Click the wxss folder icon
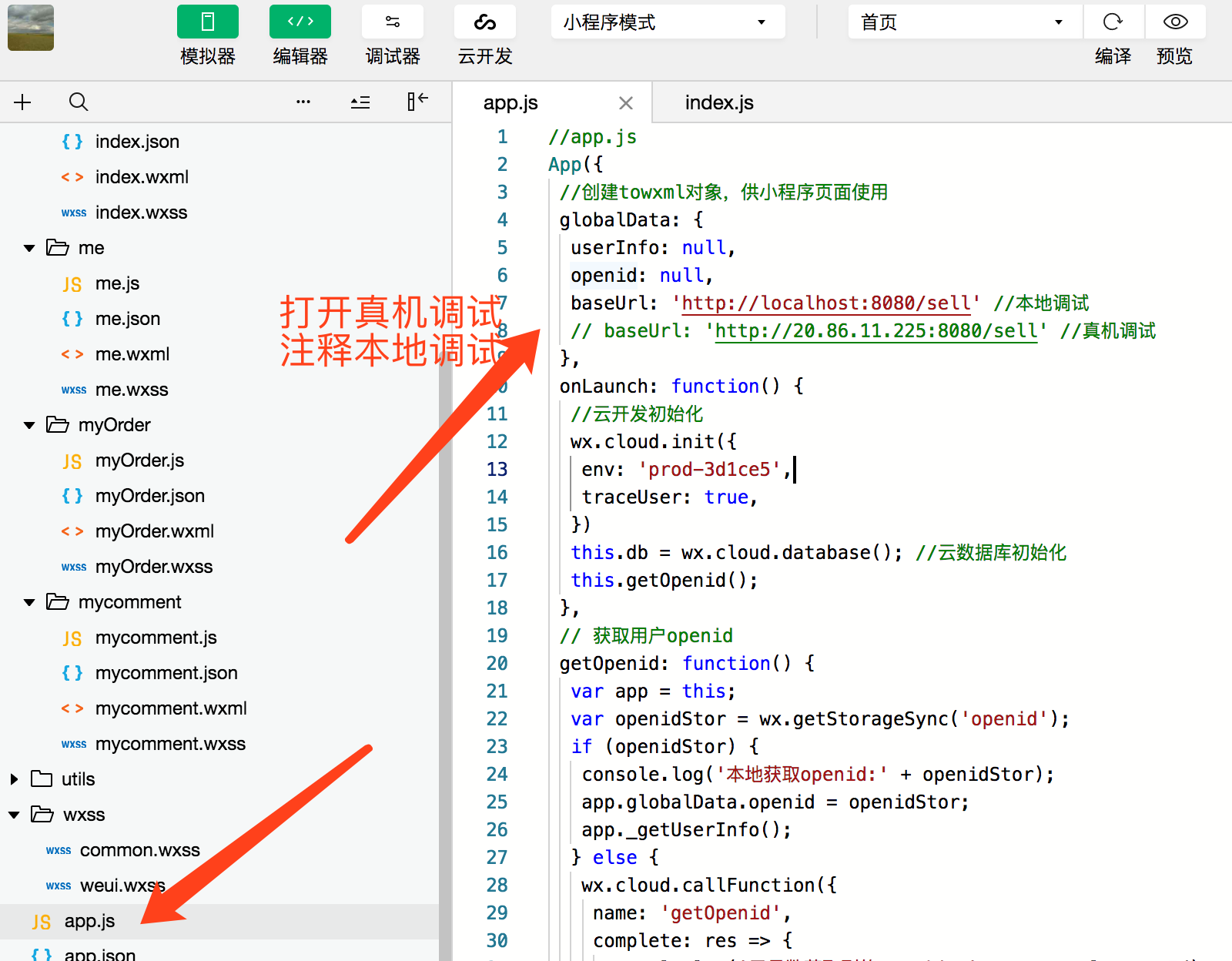 42,814
